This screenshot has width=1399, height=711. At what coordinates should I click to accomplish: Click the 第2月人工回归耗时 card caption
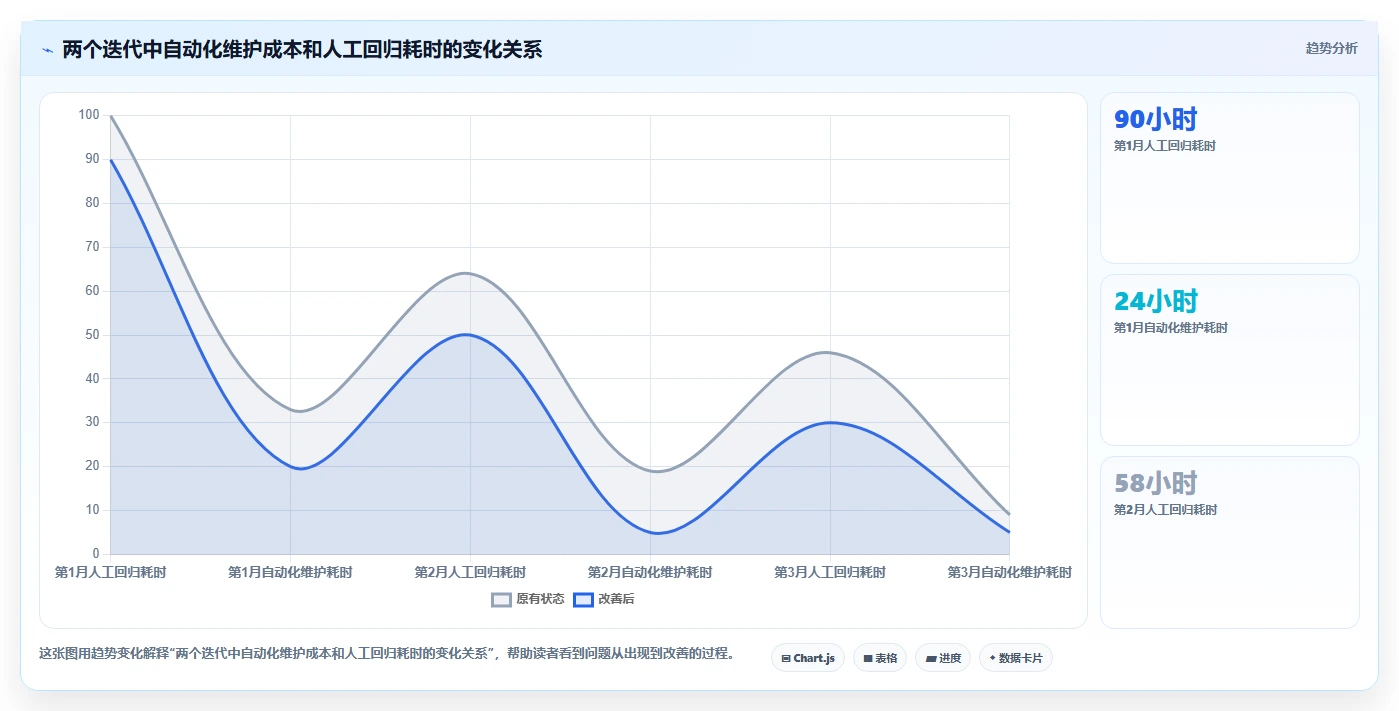click(1166, 510)
